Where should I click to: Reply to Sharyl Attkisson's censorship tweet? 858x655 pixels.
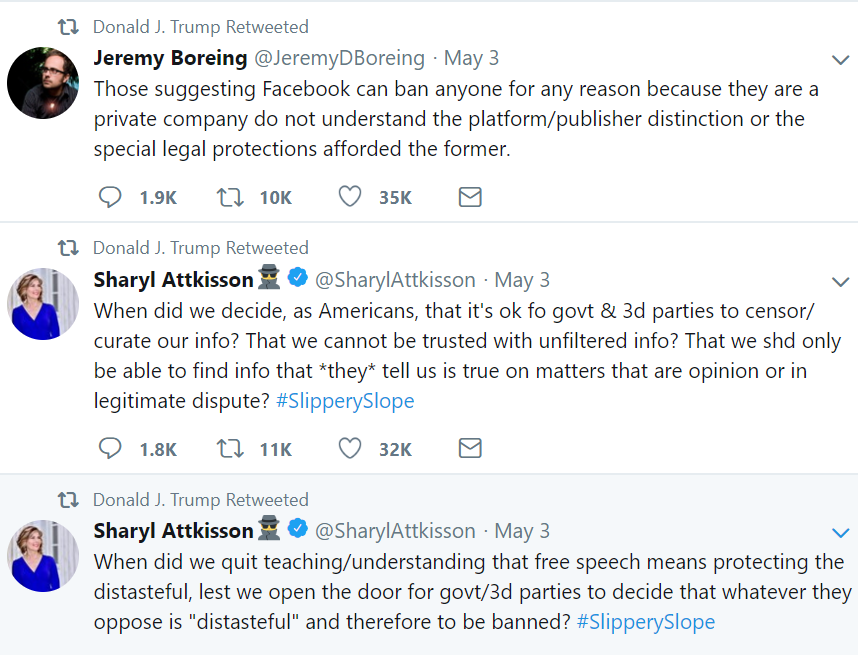tap(110, 449)
